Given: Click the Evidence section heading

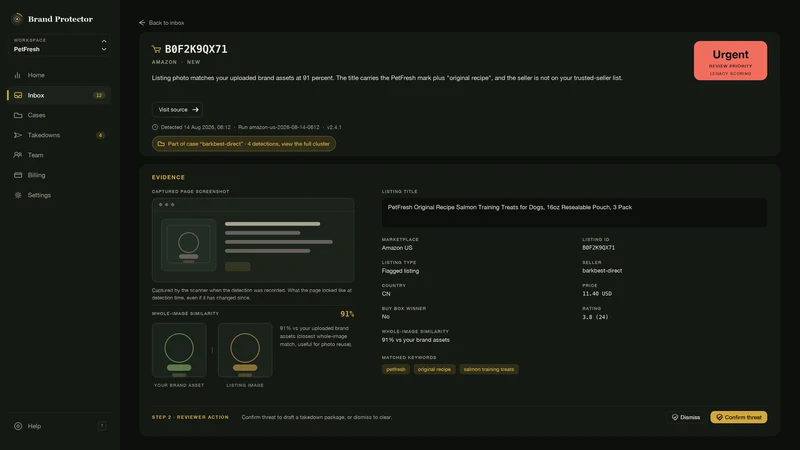Looking at the screenshot, I should click(x=168, y=178).
